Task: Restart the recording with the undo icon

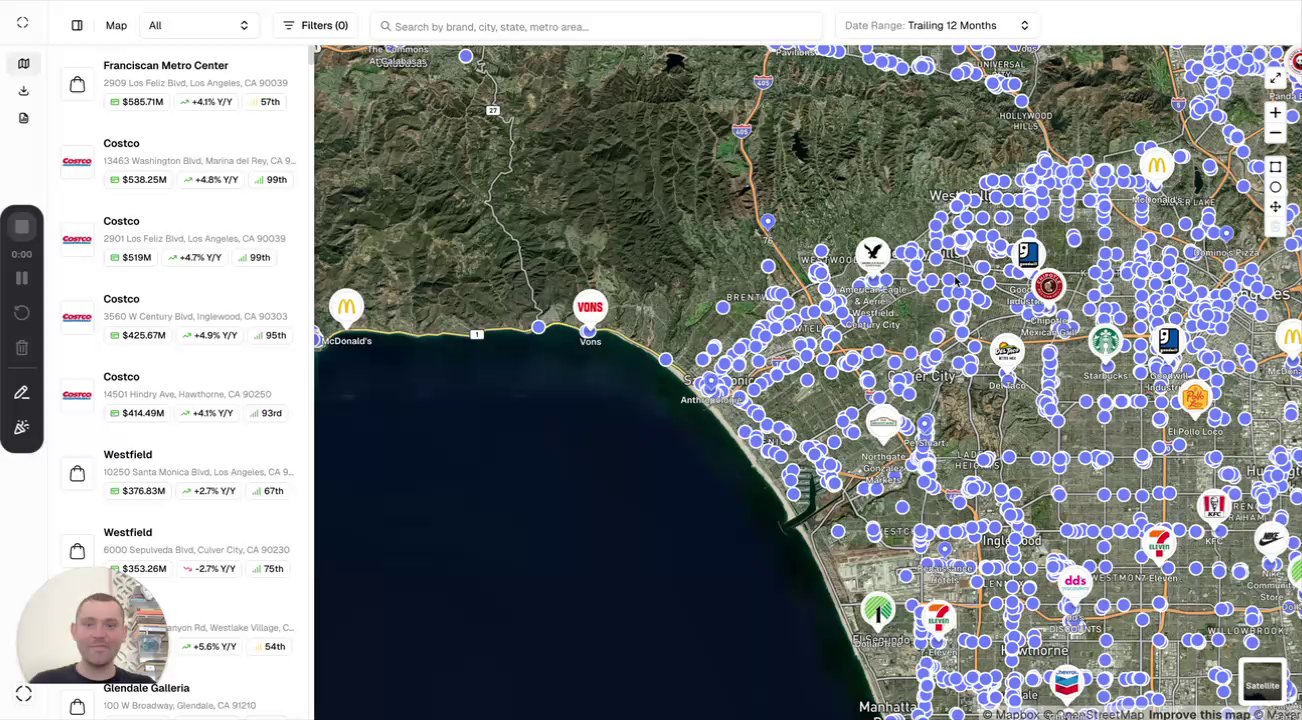Action: coord(22,313)
